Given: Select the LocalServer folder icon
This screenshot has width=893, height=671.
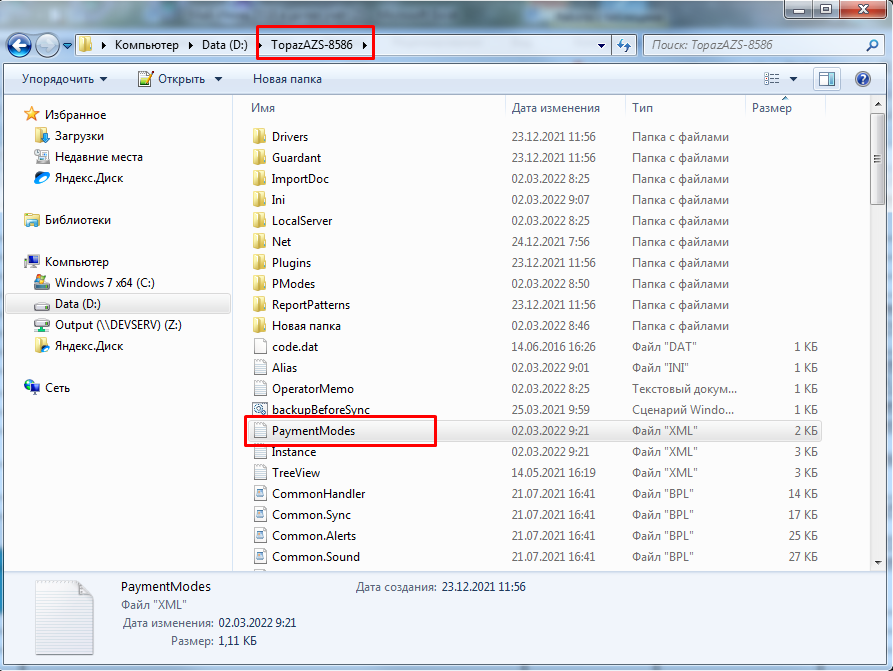Looking at the screenshot, I should (x=260, y=220).
